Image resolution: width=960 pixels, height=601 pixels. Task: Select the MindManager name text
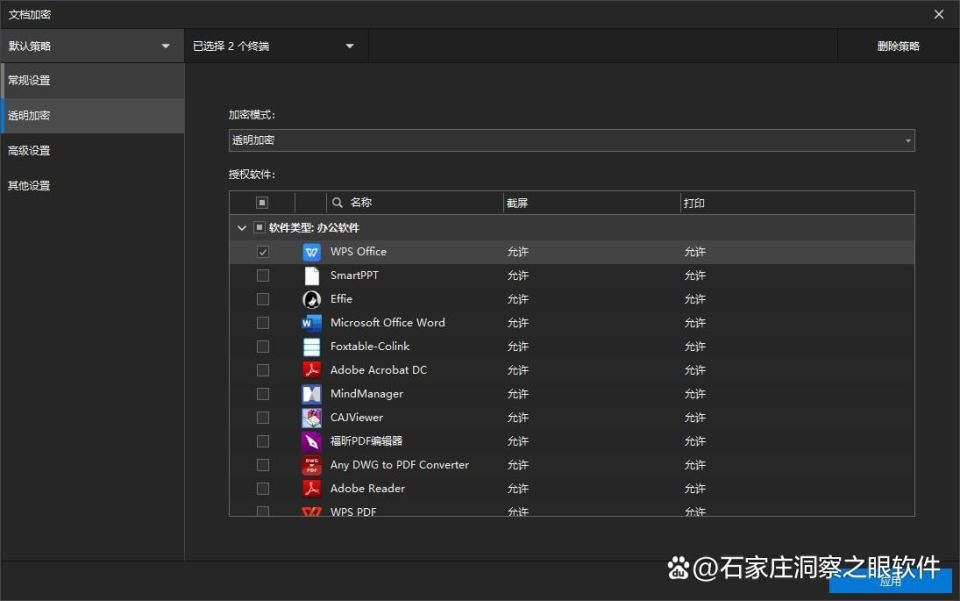coord(367,394)
